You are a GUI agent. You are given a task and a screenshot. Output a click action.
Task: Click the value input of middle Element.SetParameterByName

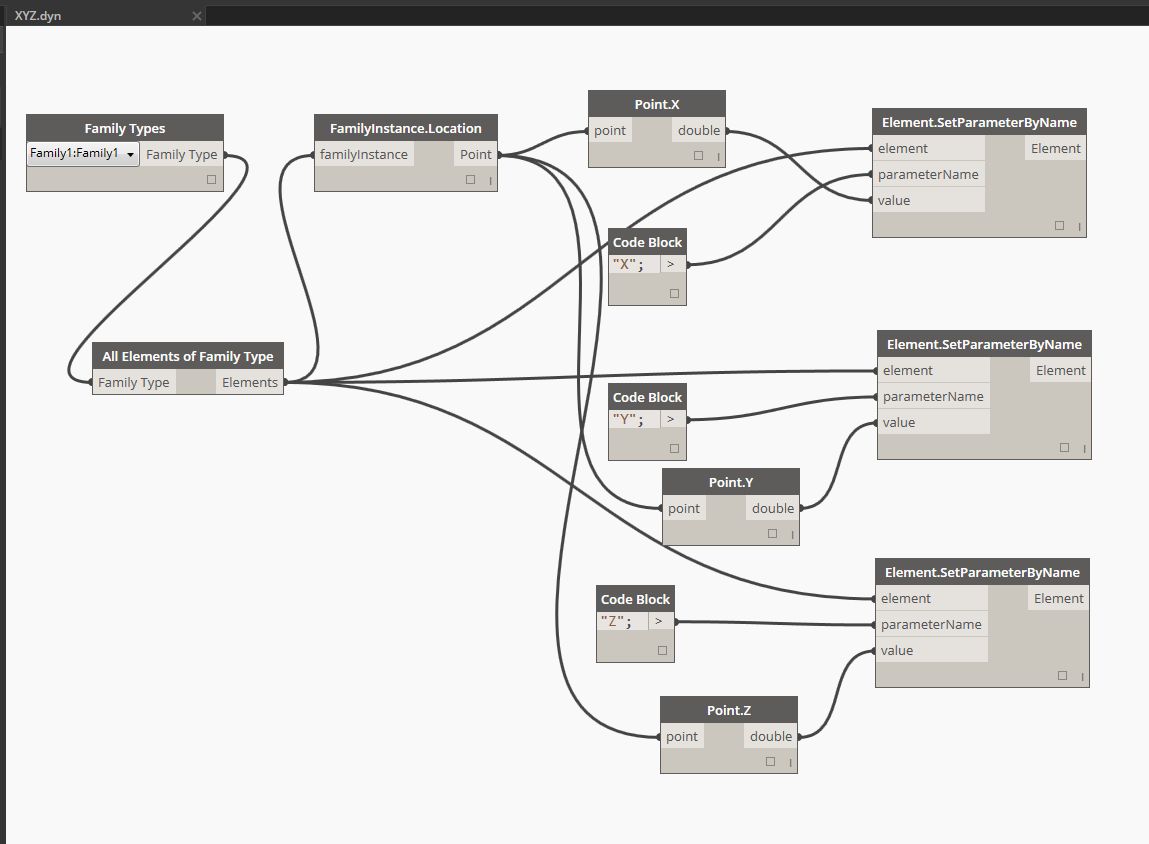click(x=898, y=422)
